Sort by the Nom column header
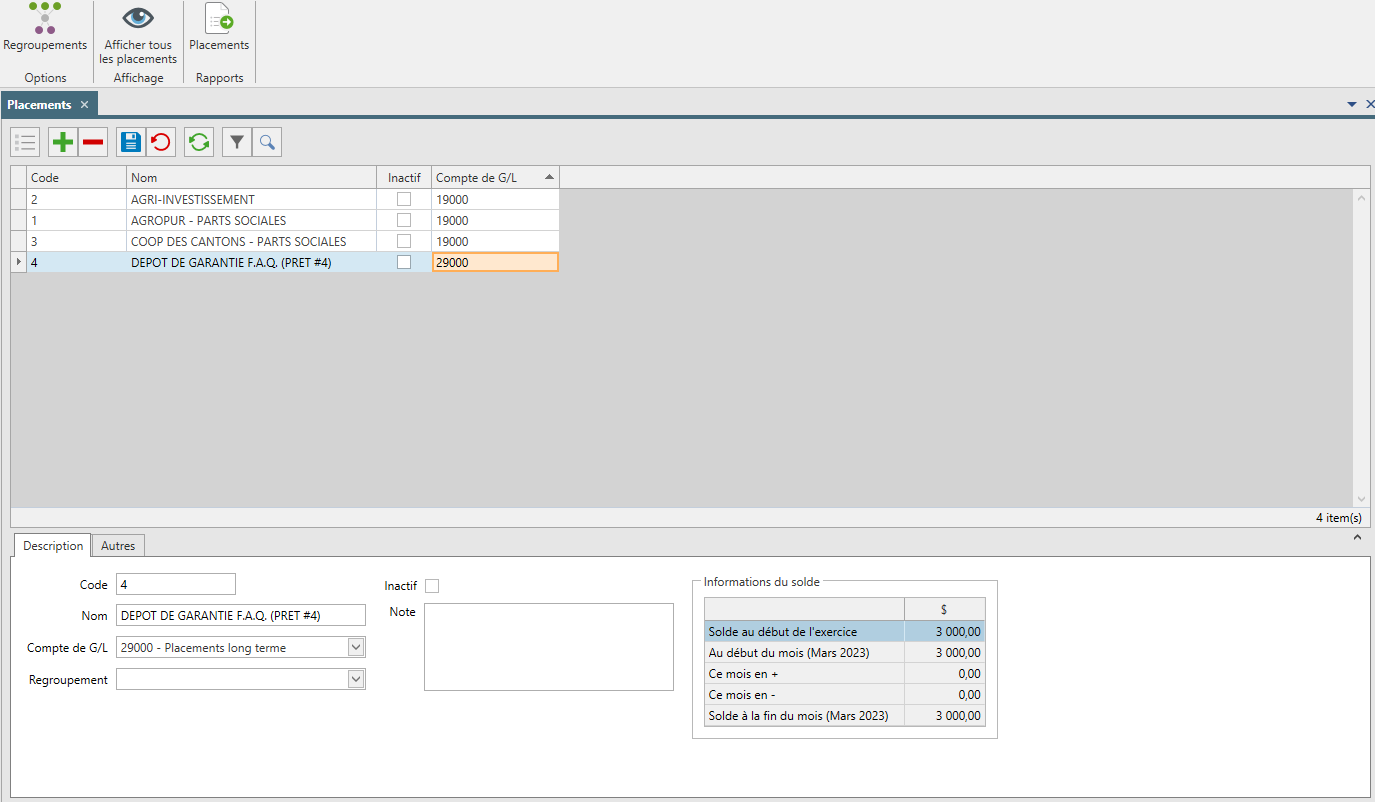Viewport: 1375px width, 802px height. pos(251,177)
